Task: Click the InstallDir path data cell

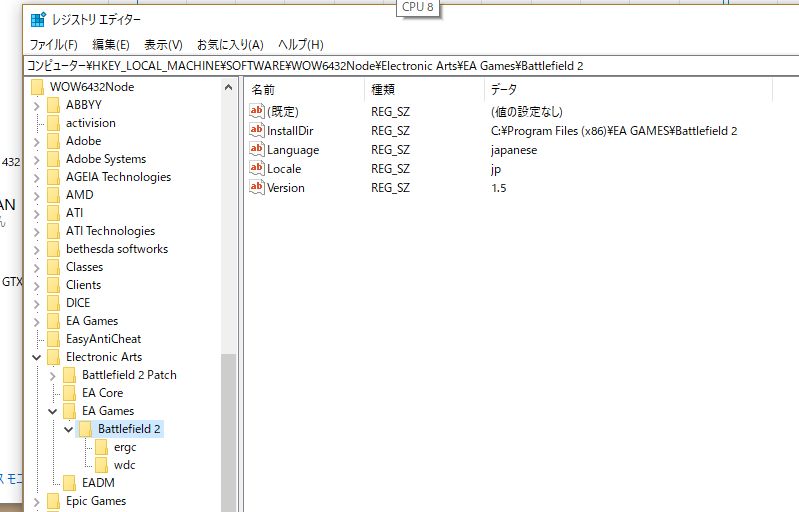Action: tap(614, 131)
